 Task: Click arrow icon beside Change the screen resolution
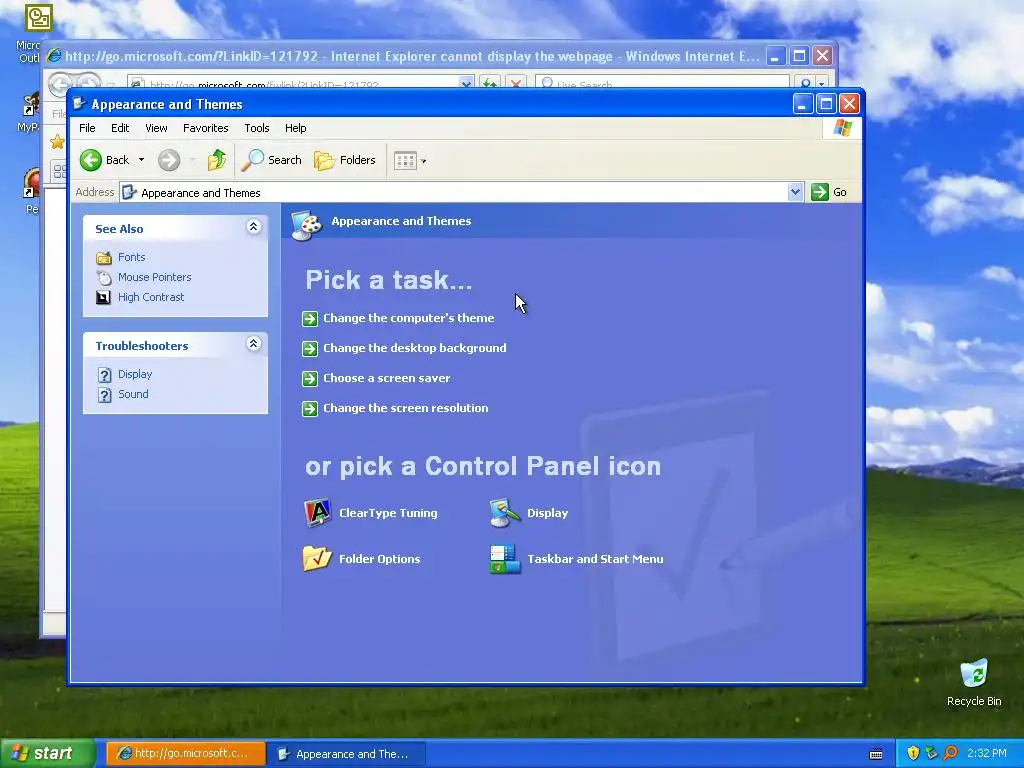pyautogui.click(x=310, y=409)
